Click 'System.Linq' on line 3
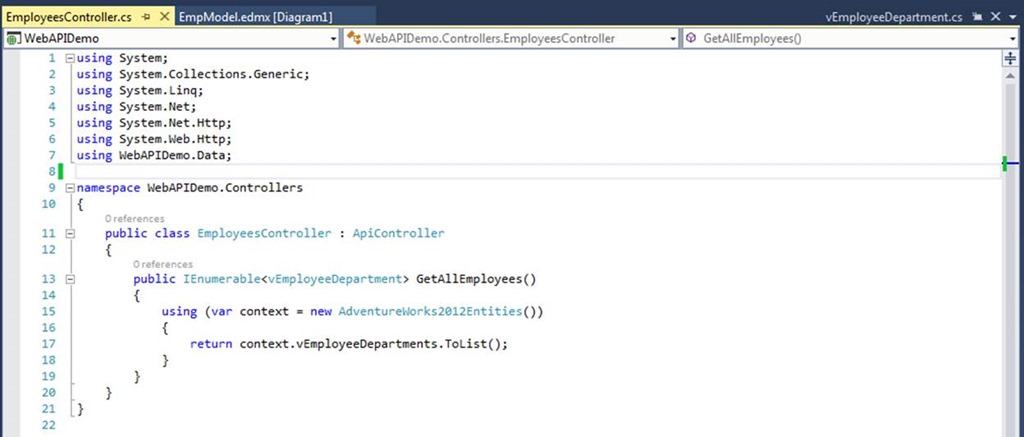This screenshot has width=1024, height=437. tap(158, 91)
